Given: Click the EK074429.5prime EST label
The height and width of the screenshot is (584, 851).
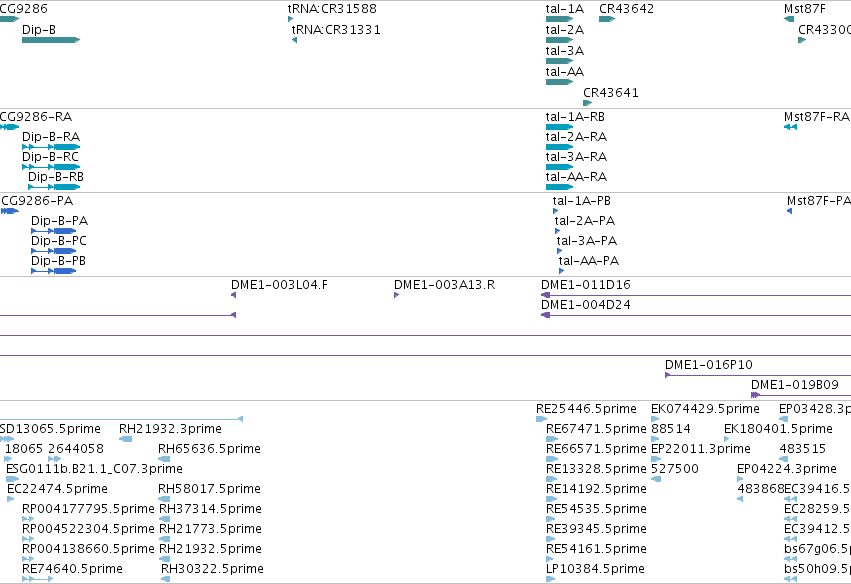Looking at the screenshot, I should (x=706, y=409).
